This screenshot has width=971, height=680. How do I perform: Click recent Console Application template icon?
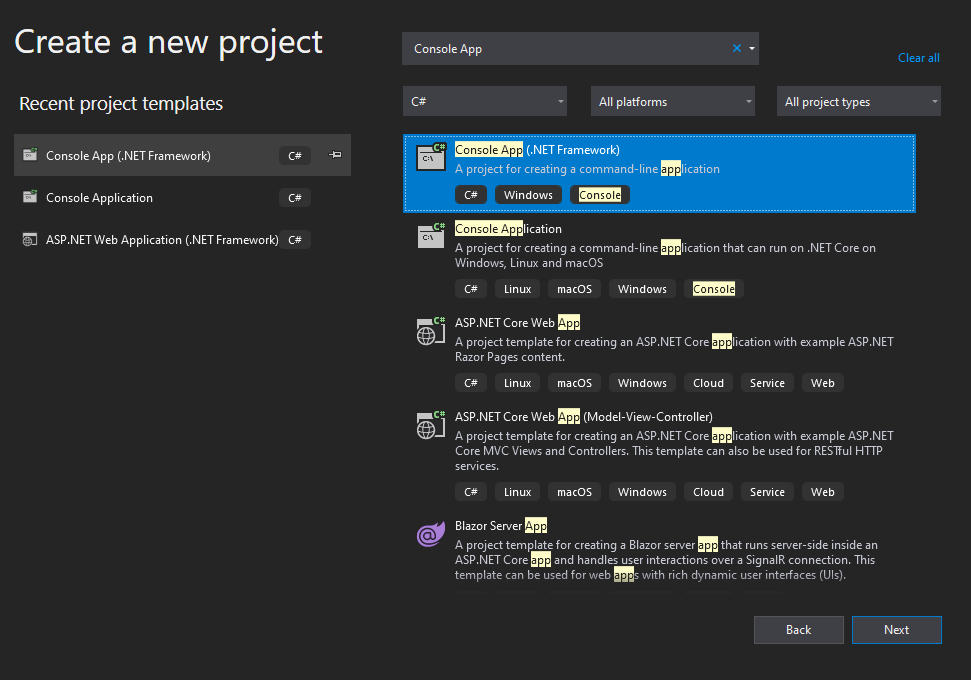click(x=30, y=197)
